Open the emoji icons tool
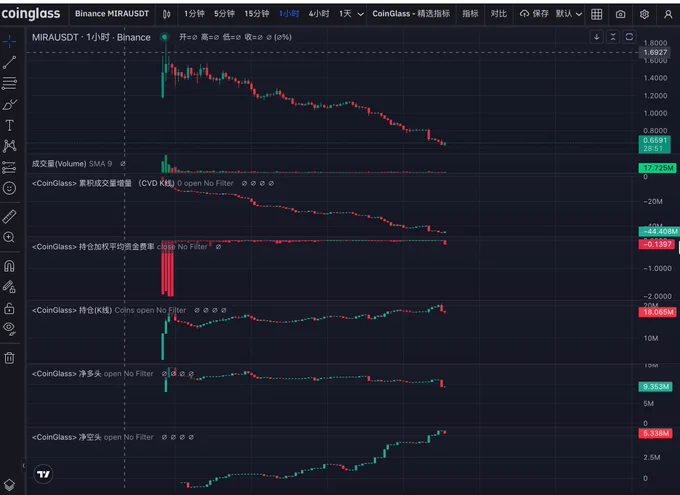 pos(10,188)
